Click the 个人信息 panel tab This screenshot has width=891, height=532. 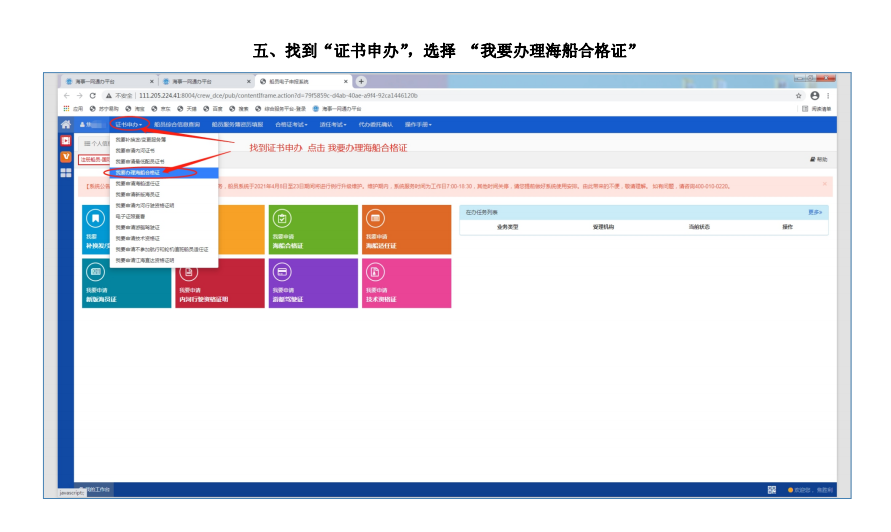click(x=97, y=144)
